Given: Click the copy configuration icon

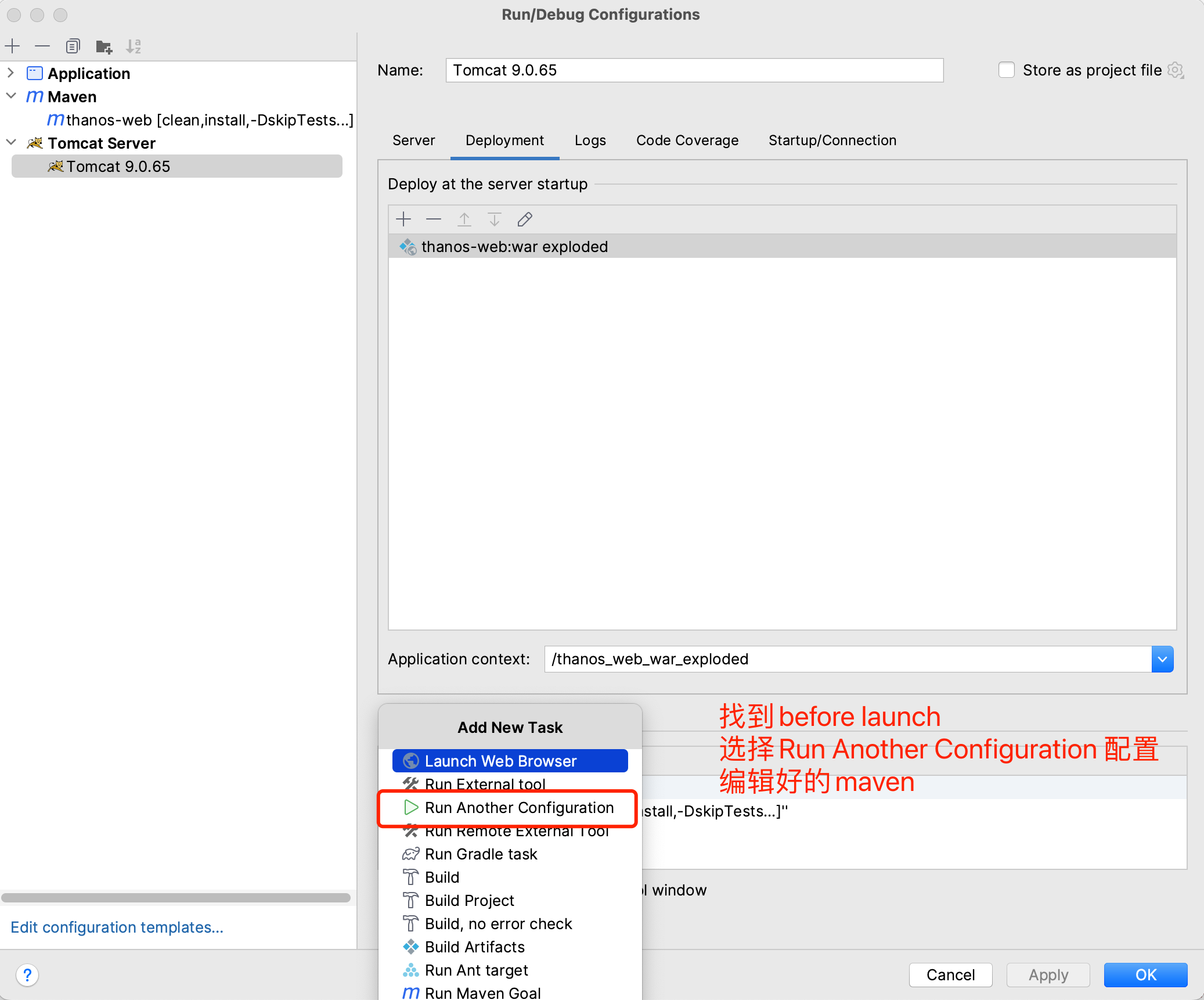Looking at the screenshot, I should pyautogui.click(x=73, y=46).
